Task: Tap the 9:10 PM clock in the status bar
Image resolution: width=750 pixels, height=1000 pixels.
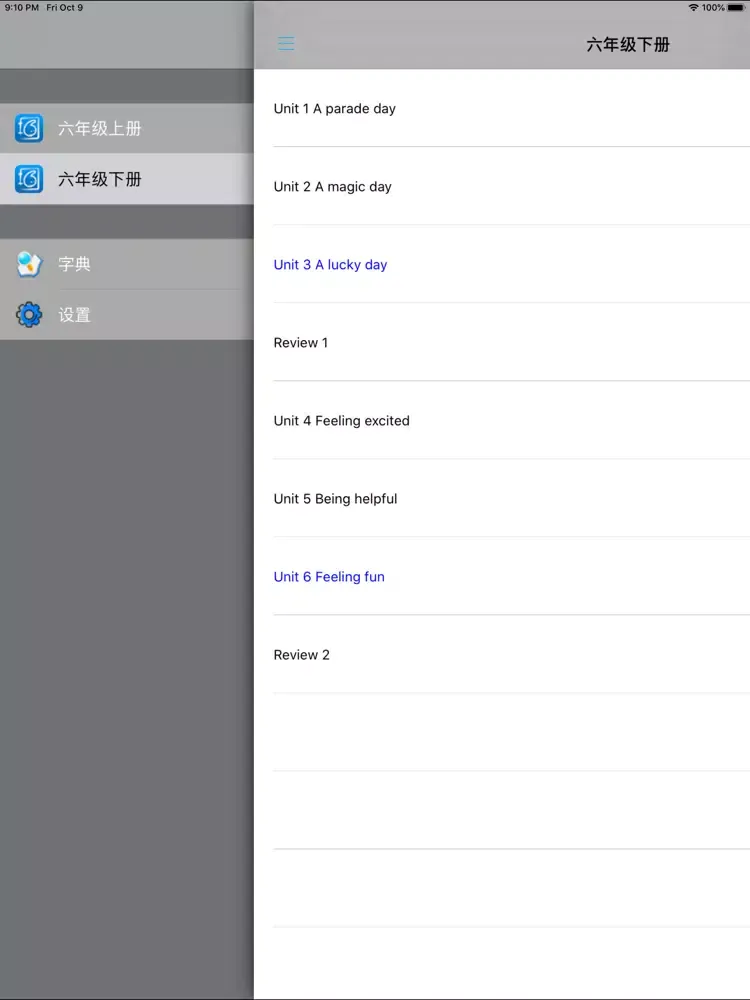Action: (x=22, y=8)
